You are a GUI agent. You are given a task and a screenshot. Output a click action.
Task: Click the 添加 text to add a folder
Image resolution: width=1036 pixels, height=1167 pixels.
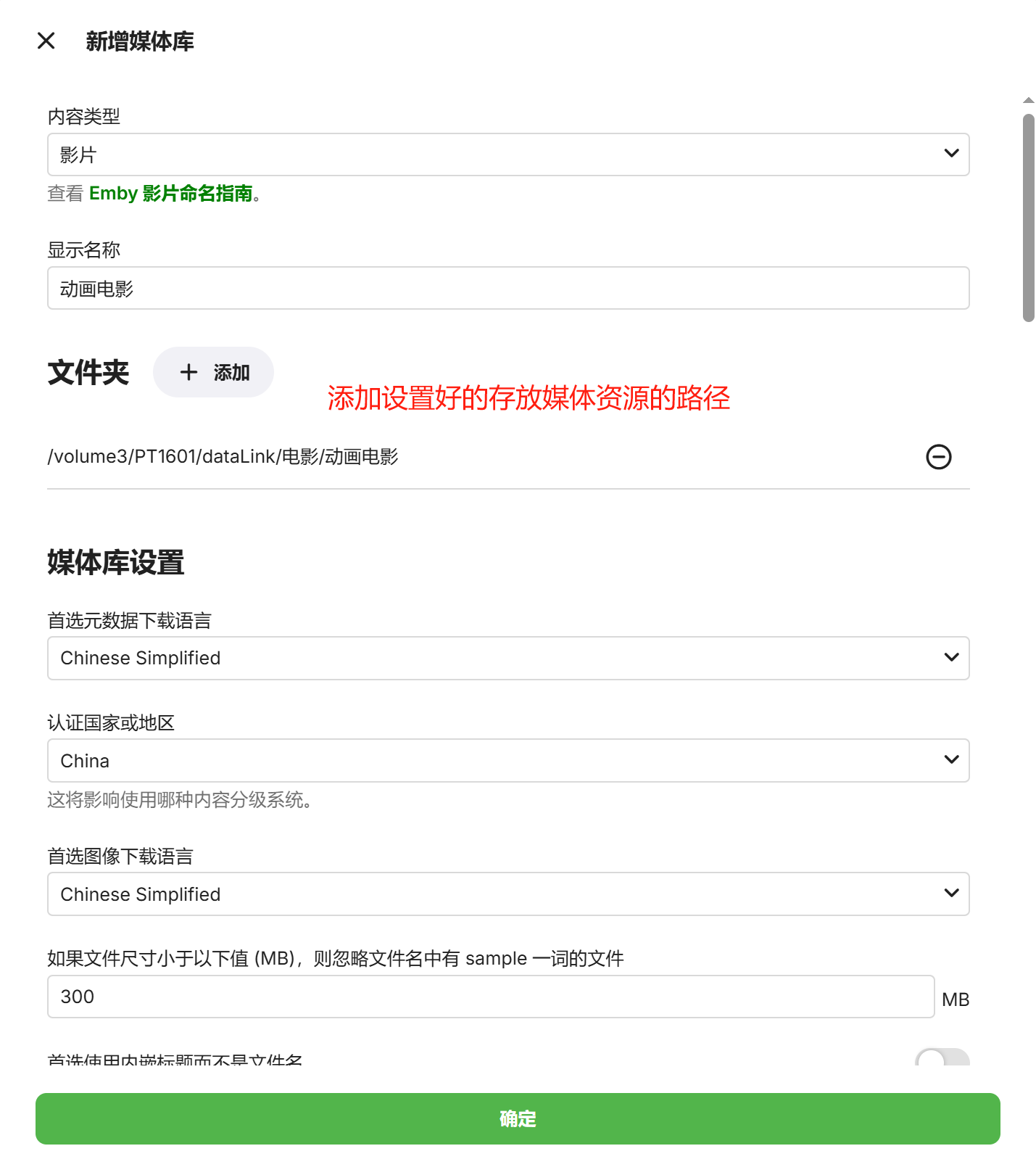231,373
